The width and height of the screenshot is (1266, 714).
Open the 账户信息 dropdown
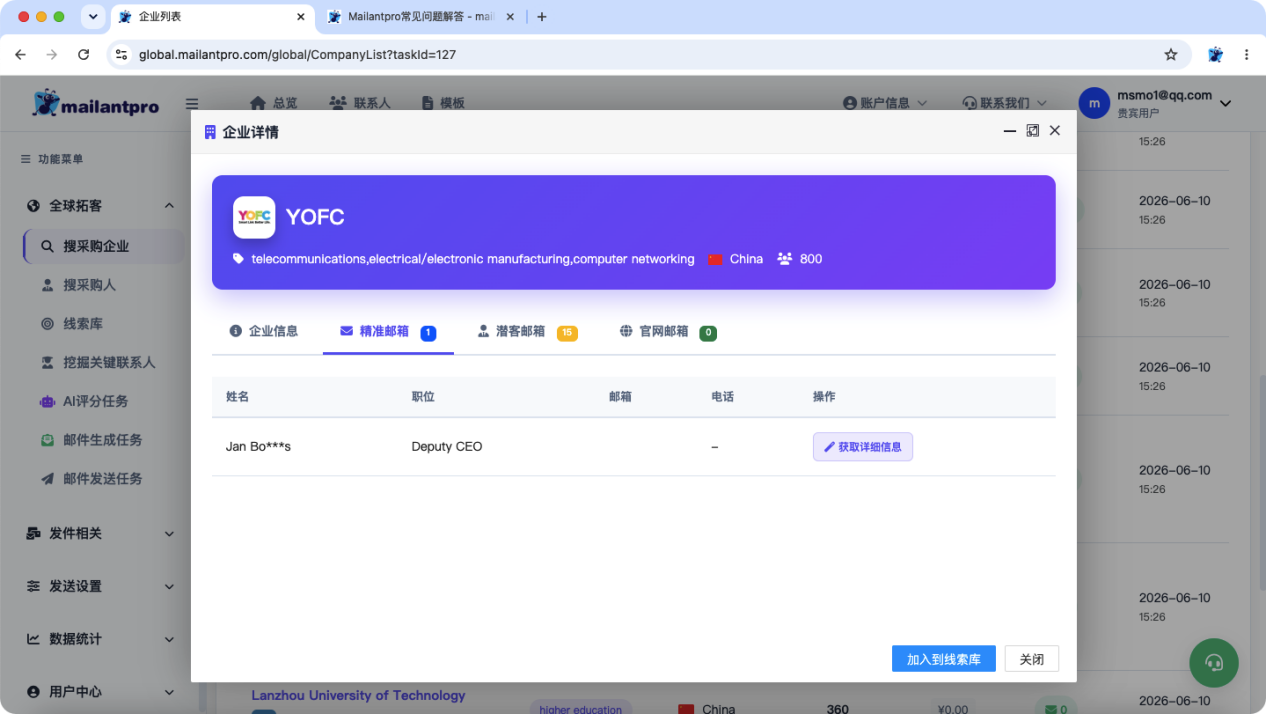coord(885,103)
